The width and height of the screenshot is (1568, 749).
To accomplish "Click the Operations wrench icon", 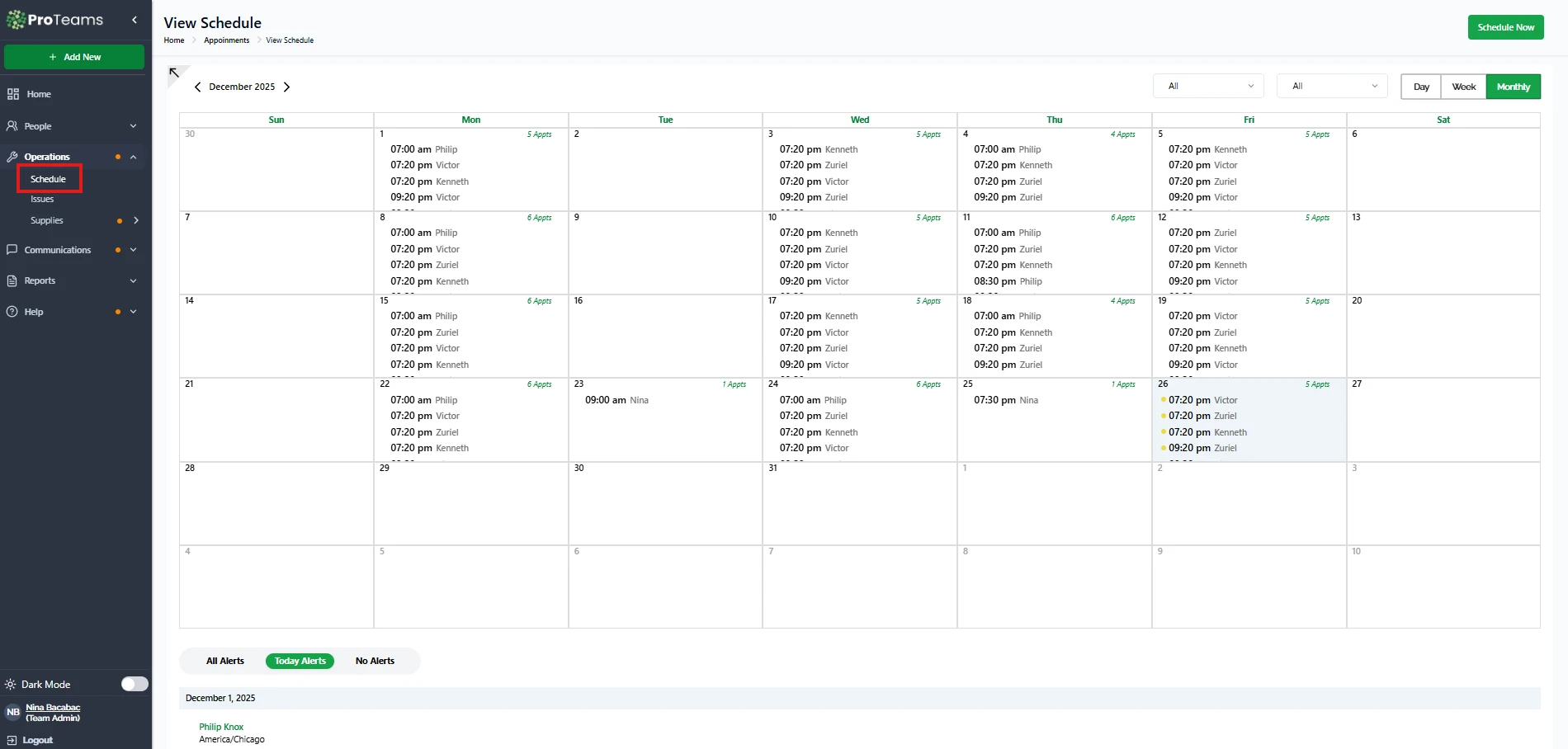I will [12, 157].
